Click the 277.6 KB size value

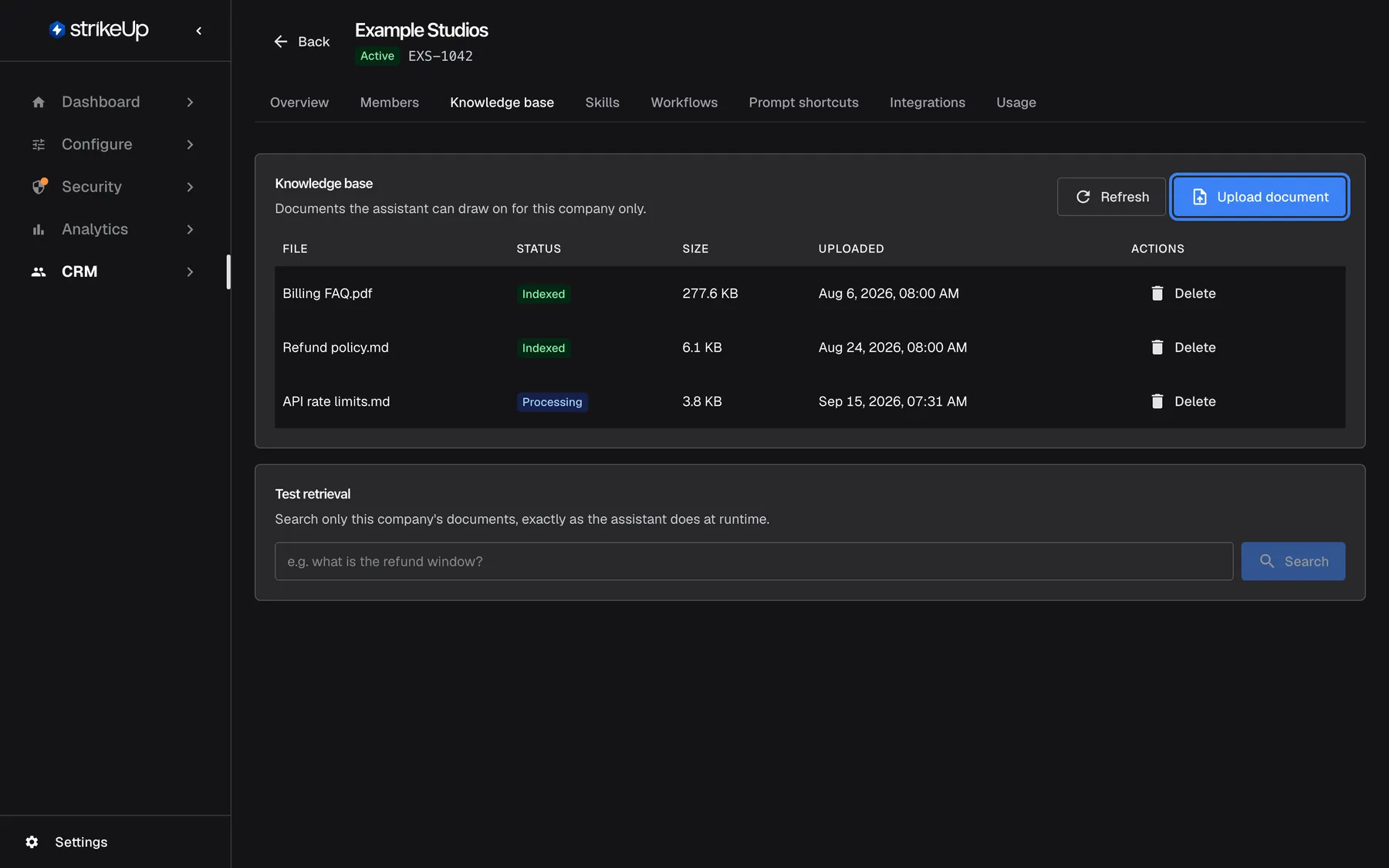tap(711, 293)
